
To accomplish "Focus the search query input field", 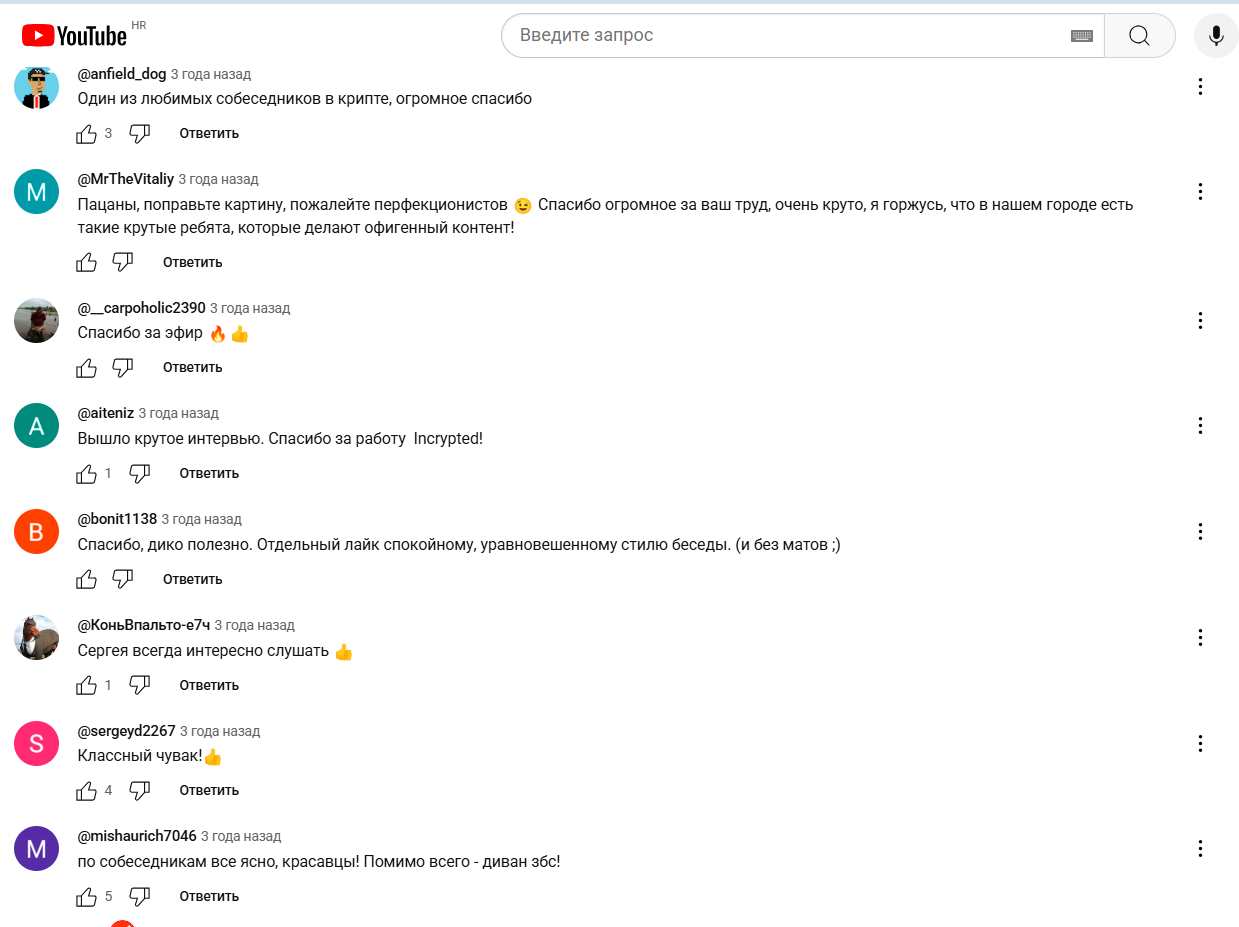I will [790, 36].
